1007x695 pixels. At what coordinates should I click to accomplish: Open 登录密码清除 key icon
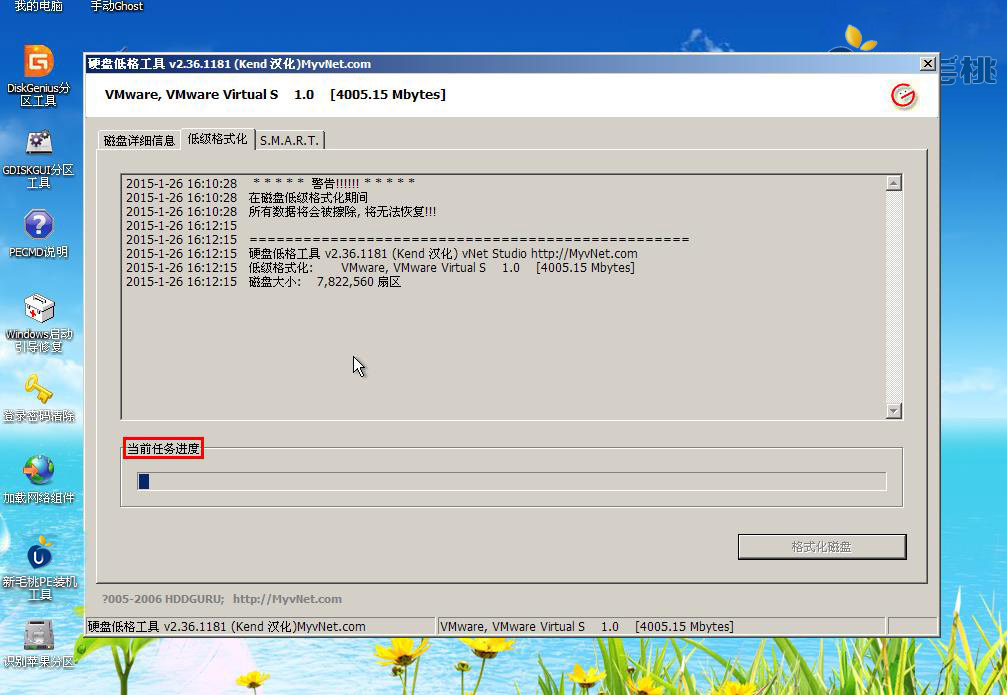pos(39,398)
